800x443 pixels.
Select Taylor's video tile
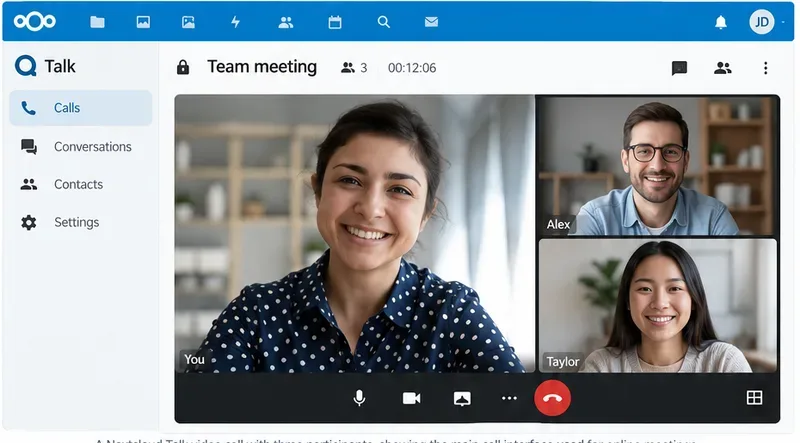click(x=658, y=305)
